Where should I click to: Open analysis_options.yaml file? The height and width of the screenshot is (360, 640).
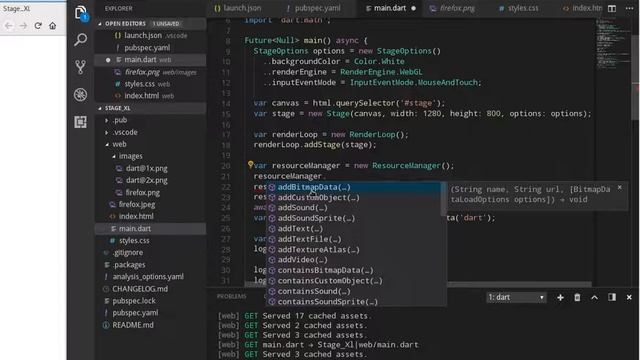point(148,277)
